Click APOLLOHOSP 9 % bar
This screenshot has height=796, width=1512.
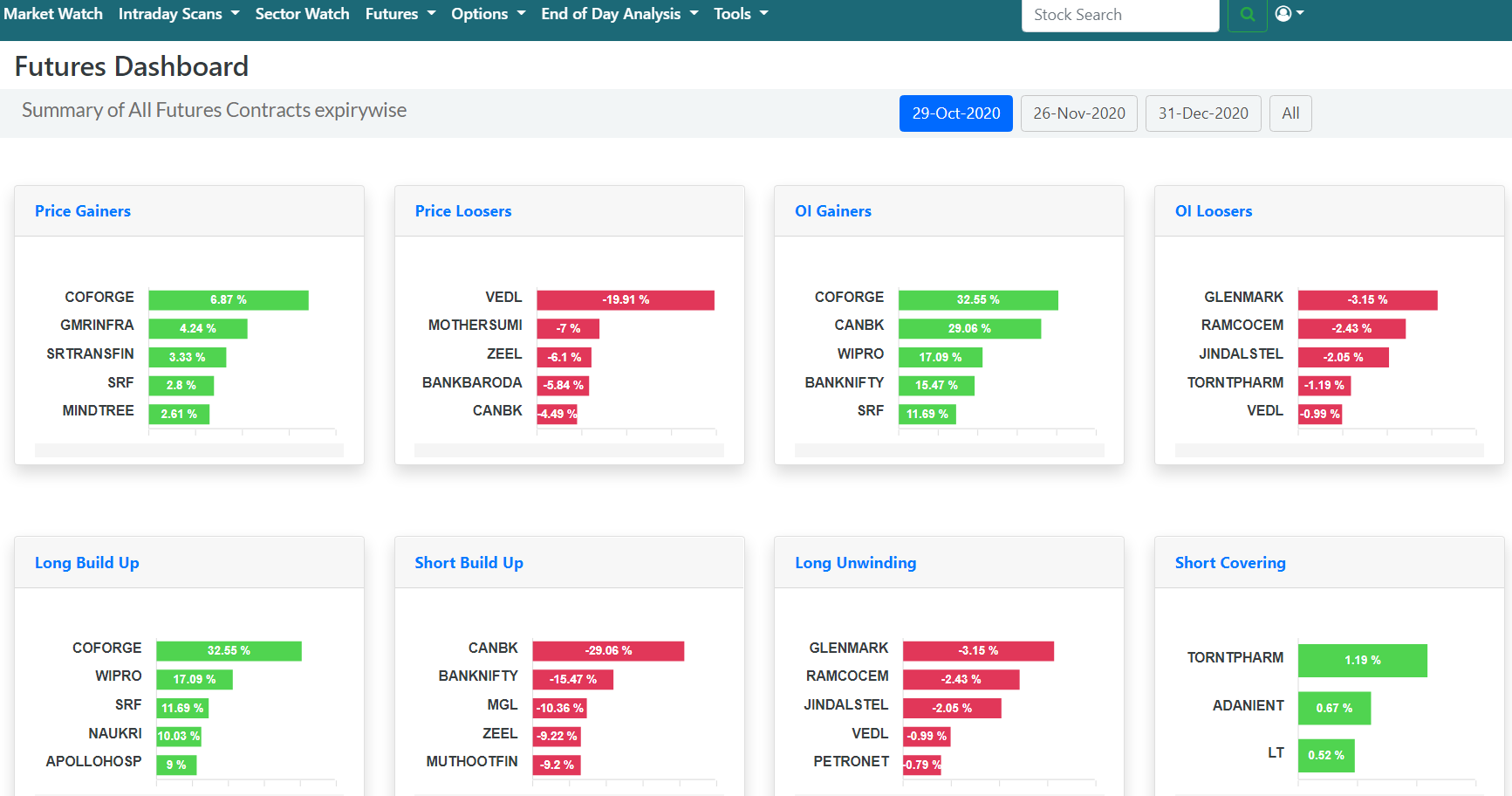coord(176,765)
